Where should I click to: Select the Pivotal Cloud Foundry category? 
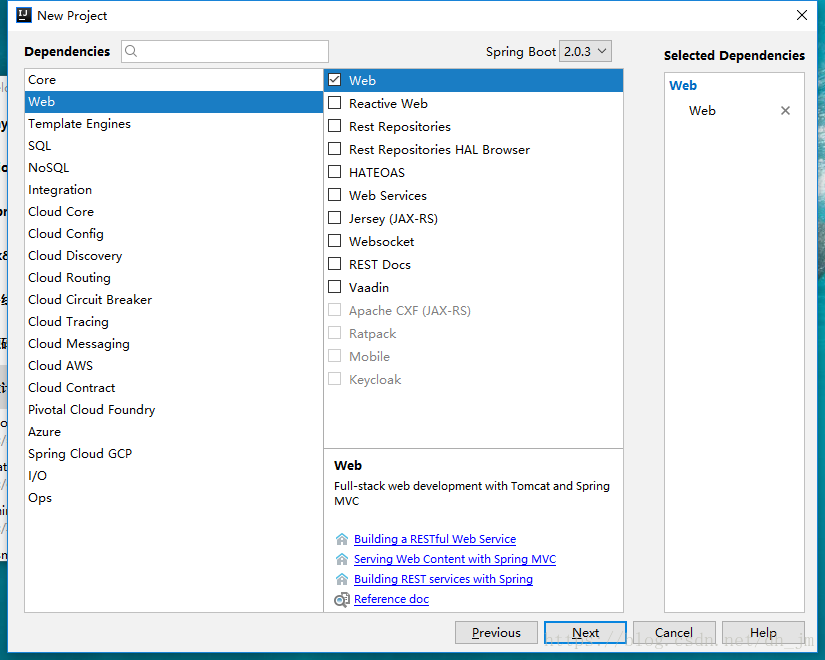coord(174,409)
